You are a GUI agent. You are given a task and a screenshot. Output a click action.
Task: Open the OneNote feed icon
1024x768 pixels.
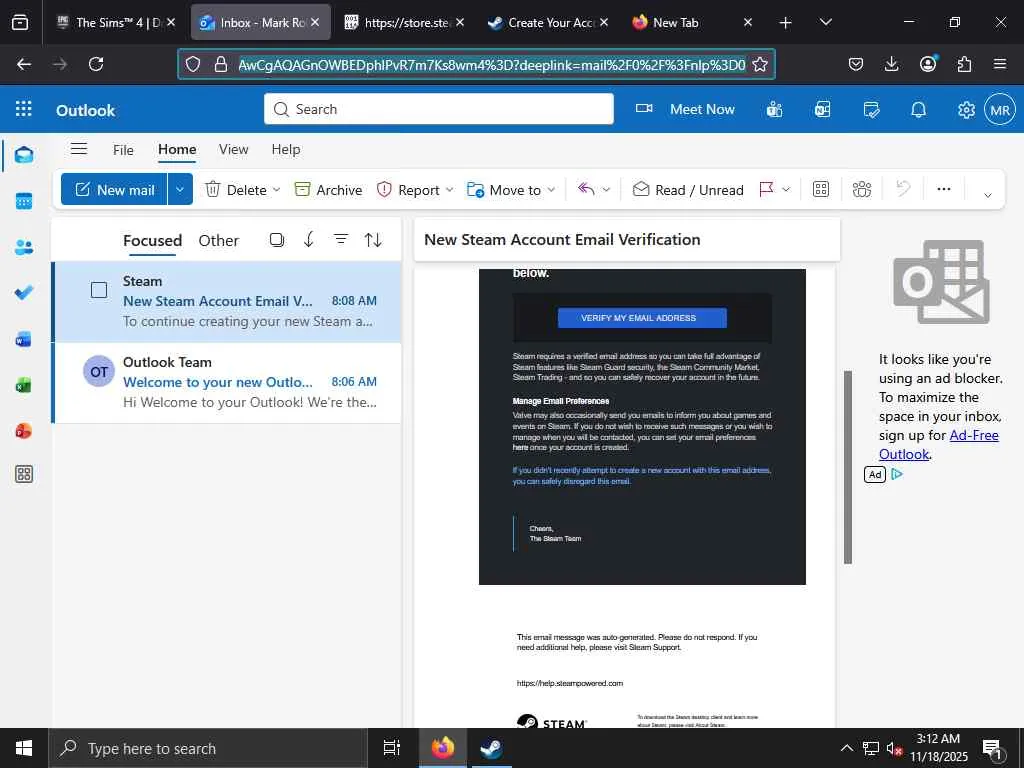[x=823, y=110]
